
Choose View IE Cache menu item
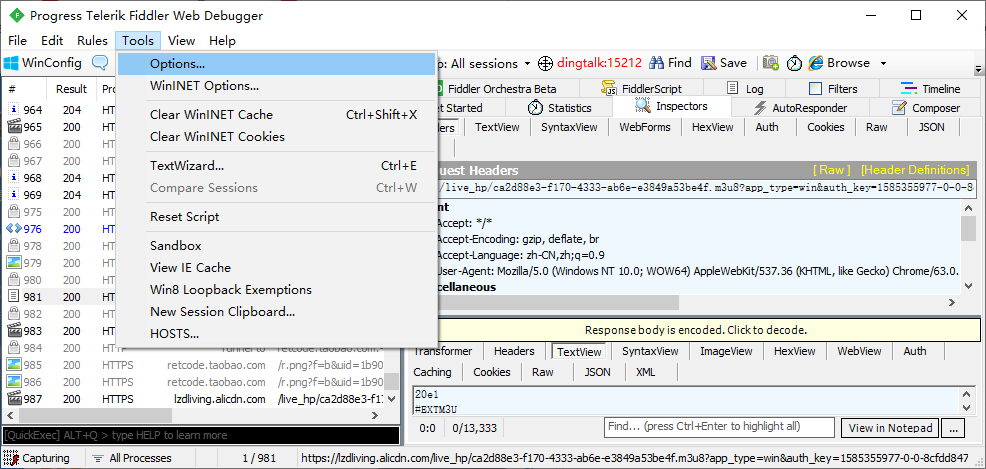(x=277, y=268)
